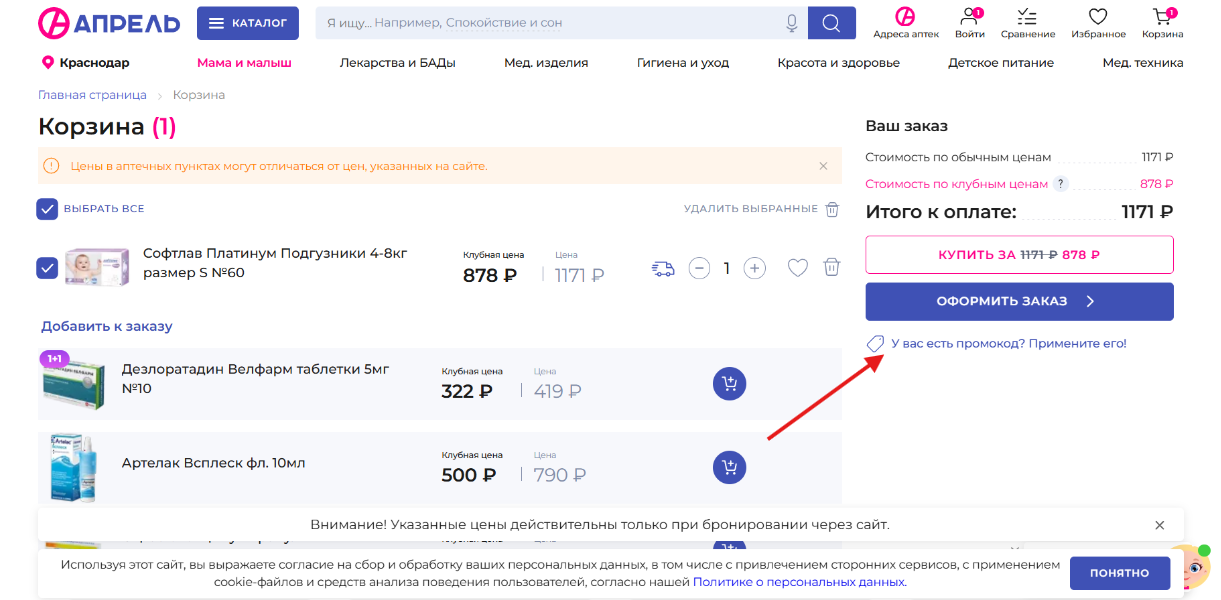Open Политике о персональных данных link
Screen dimensions: 1221x600
click(799, 581)
